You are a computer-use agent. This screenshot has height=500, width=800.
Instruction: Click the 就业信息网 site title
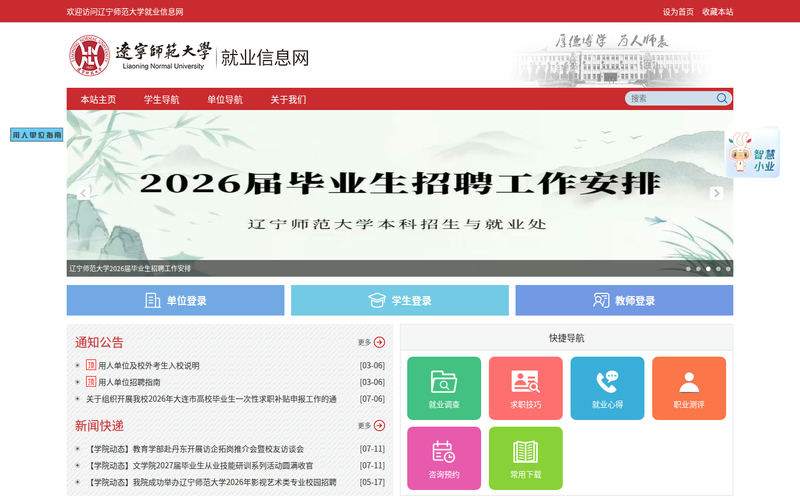265,58
